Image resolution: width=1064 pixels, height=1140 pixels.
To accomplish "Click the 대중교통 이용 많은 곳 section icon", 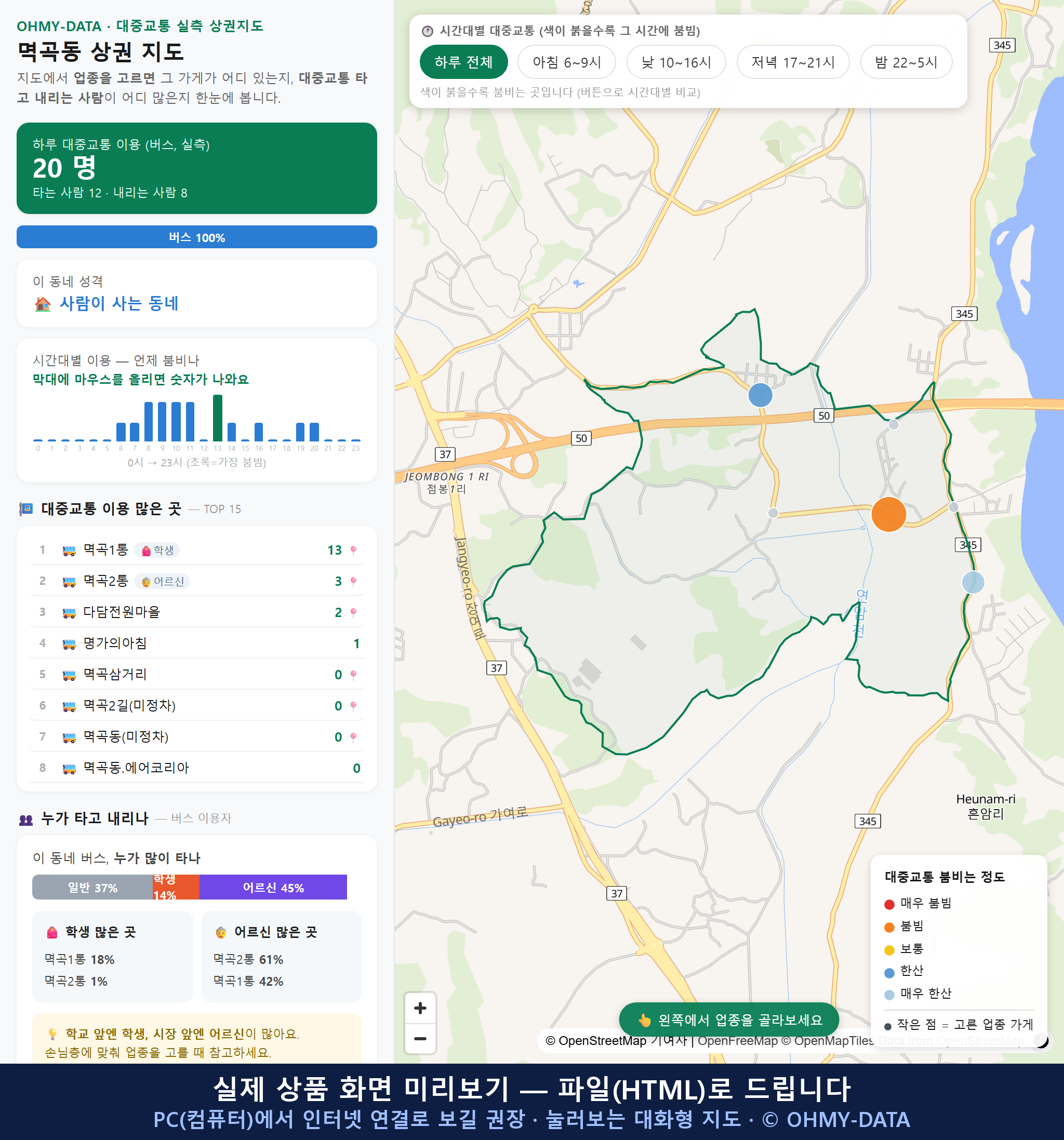I will [x=26, y=508].
